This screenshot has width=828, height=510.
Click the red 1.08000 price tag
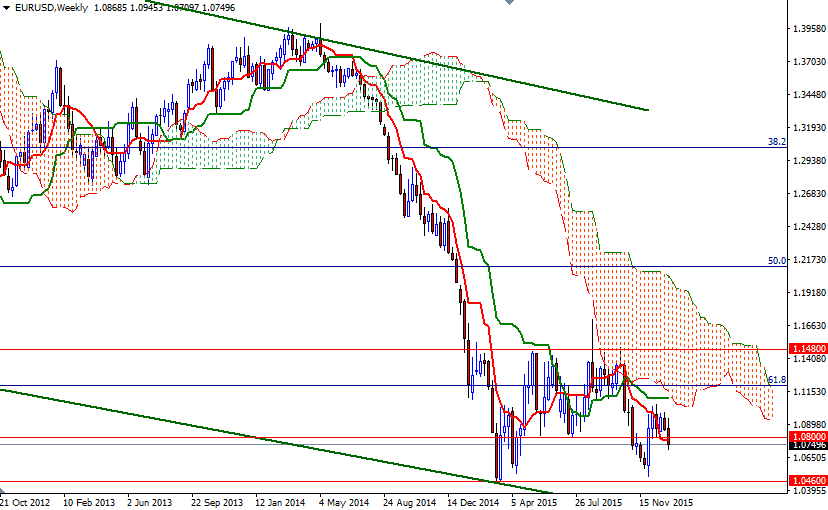coord(808,437)
